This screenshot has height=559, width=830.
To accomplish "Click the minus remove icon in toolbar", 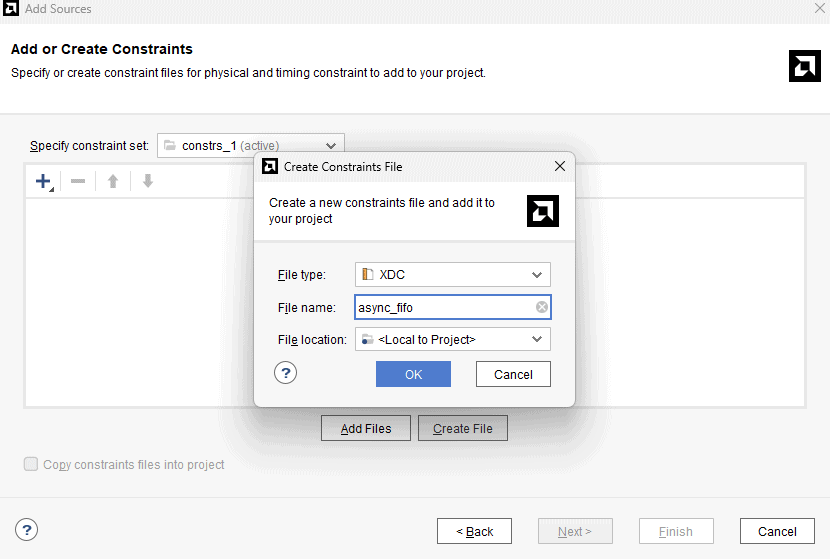I will 78,181.
